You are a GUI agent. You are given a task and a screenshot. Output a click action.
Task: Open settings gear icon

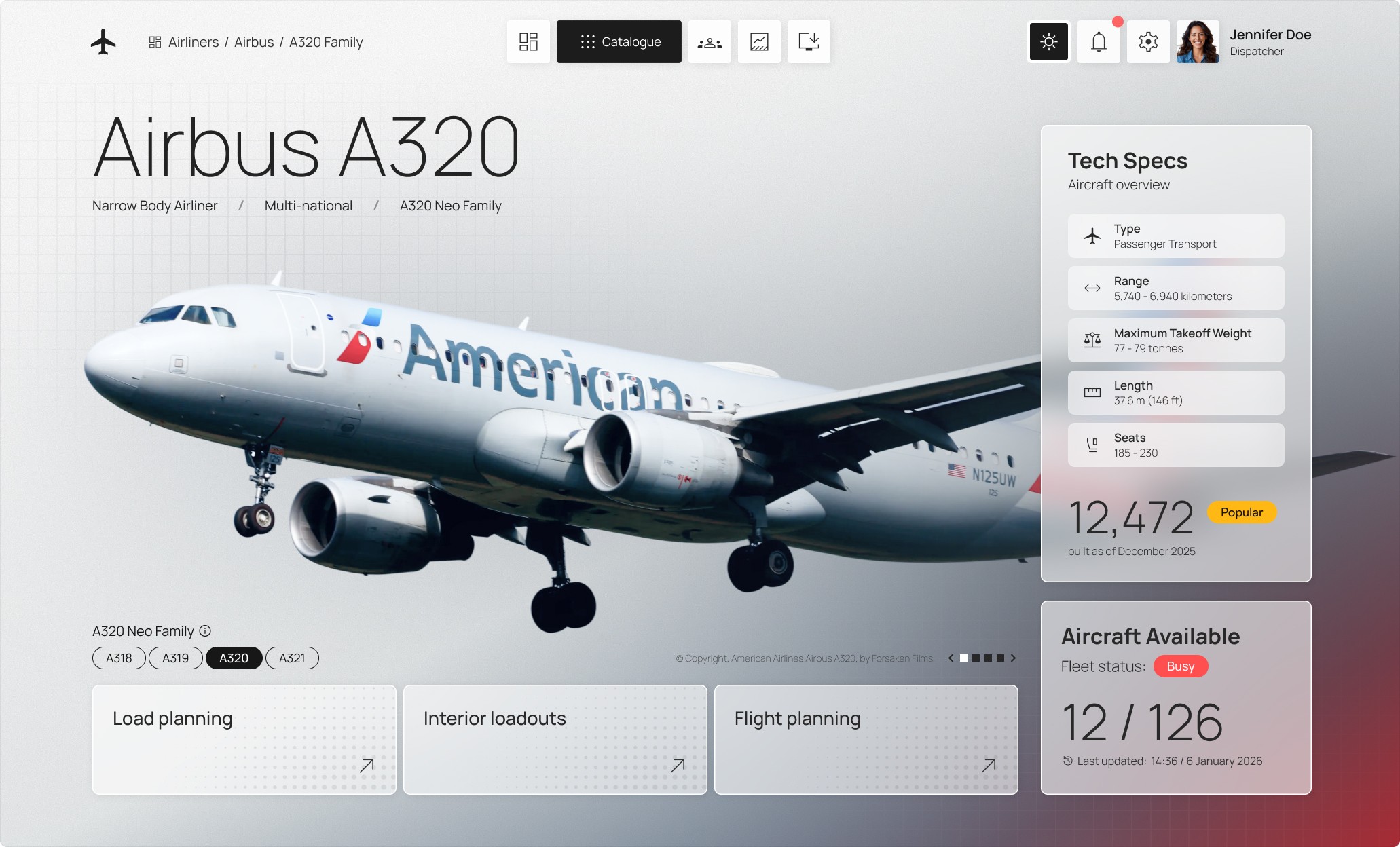1148,42
